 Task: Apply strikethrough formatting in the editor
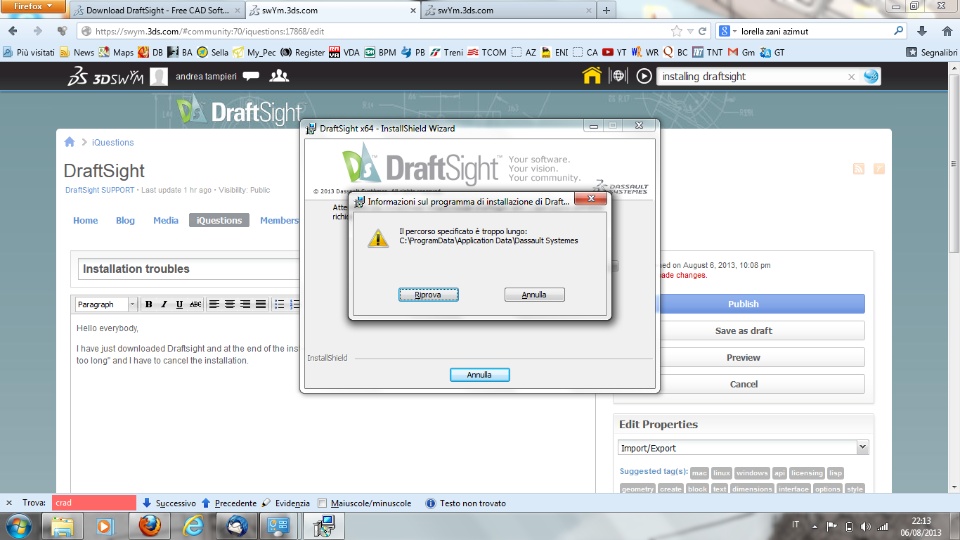pyautogui.click(x=195, y=304)
